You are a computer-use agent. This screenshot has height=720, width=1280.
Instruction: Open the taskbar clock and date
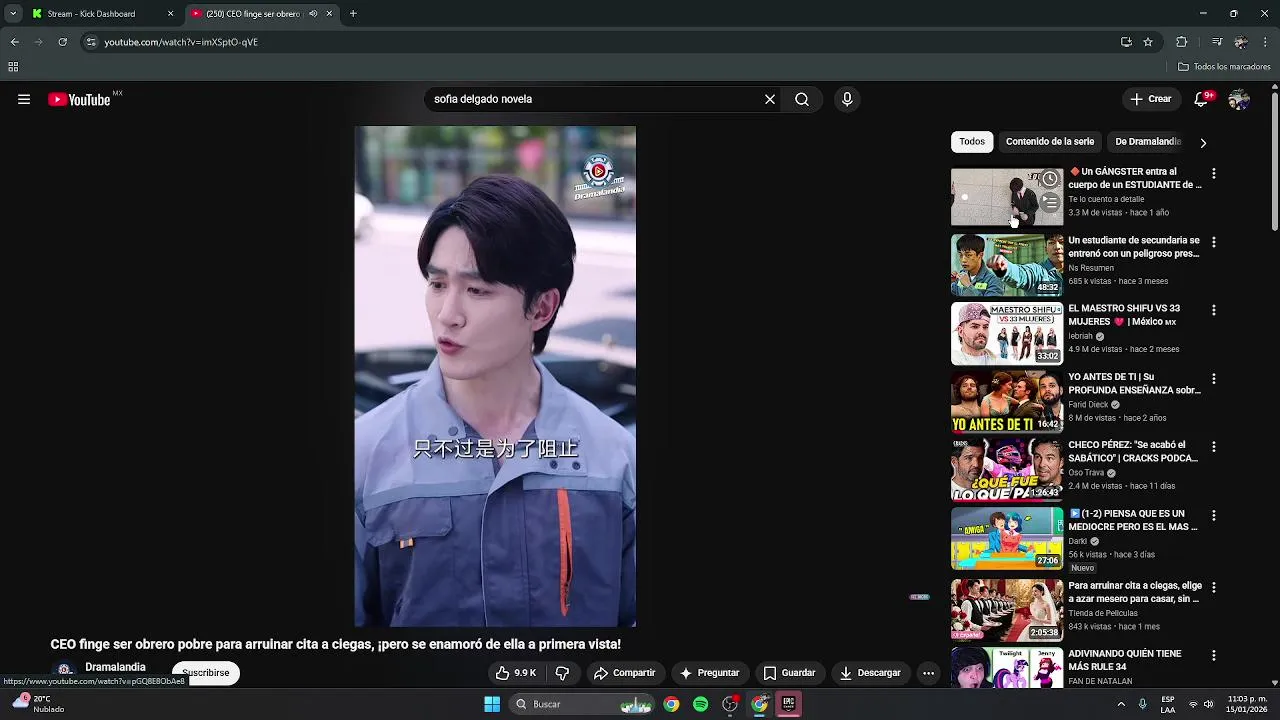pos(1248,704)
